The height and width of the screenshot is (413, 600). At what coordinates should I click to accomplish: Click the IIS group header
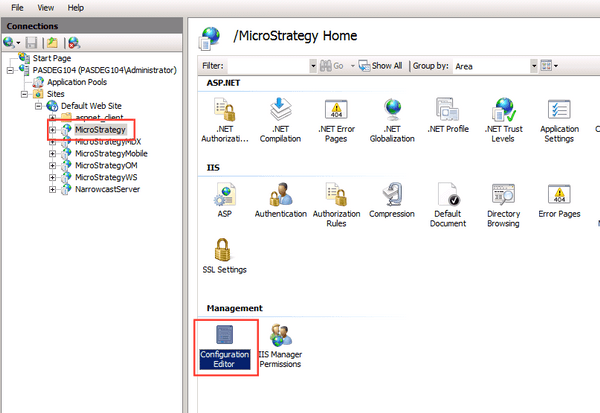[213, 168]
